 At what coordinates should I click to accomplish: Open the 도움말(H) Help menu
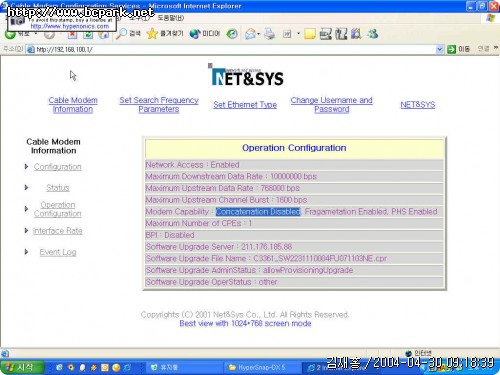[x=171, y=18]
